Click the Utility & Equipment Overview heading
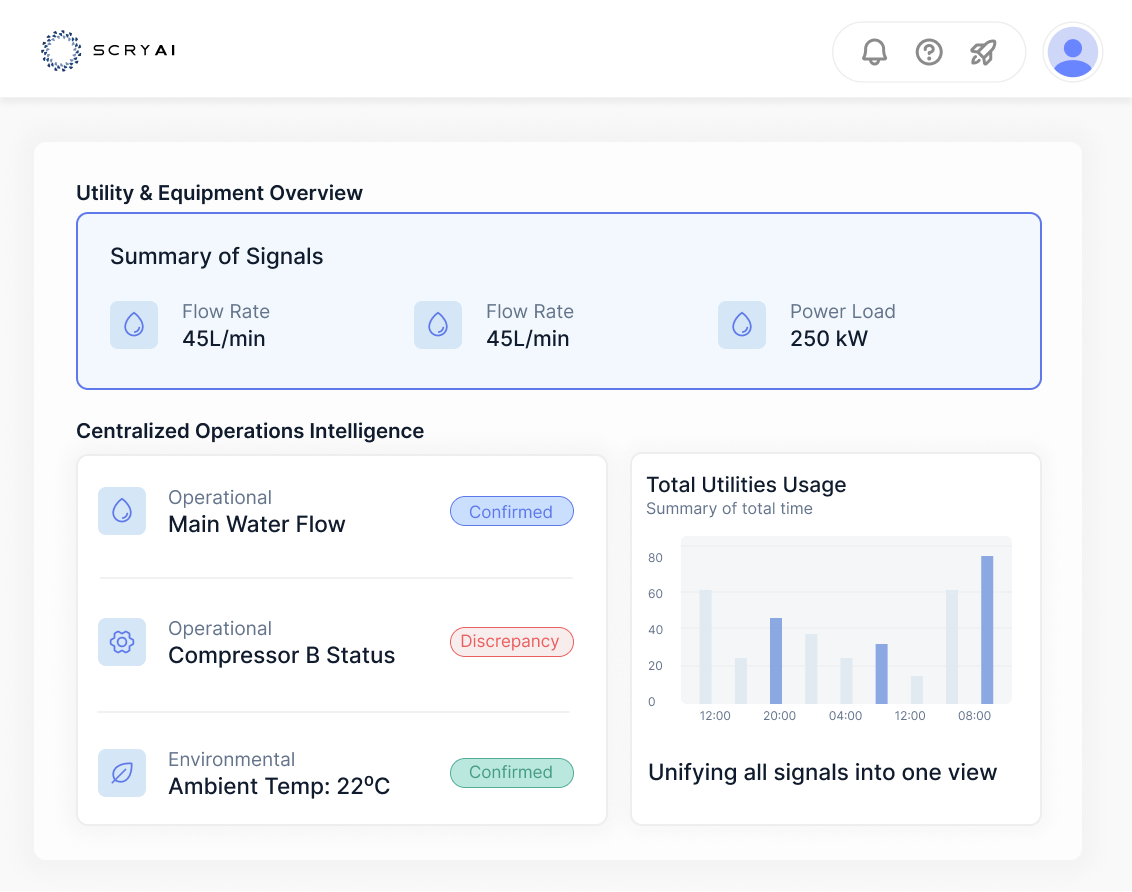Image resolution: width=1132 pixels, height=892 pixels. [219, 193]
